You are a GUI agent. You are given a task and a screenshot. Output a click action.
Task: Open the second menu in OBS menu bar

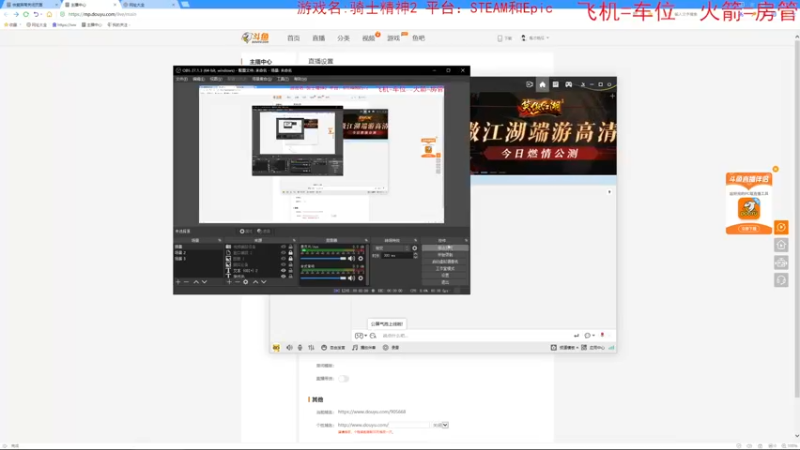point(198,79)
